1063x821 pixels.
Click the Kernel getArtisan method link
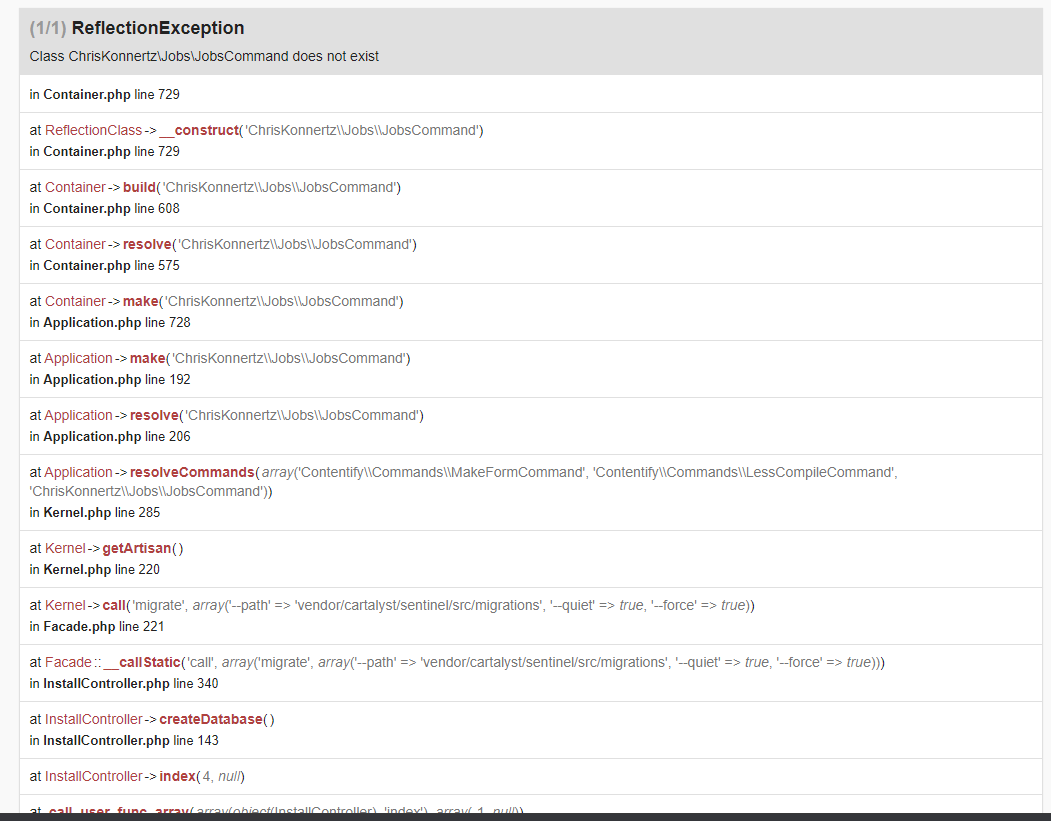(x=139, y=547)
